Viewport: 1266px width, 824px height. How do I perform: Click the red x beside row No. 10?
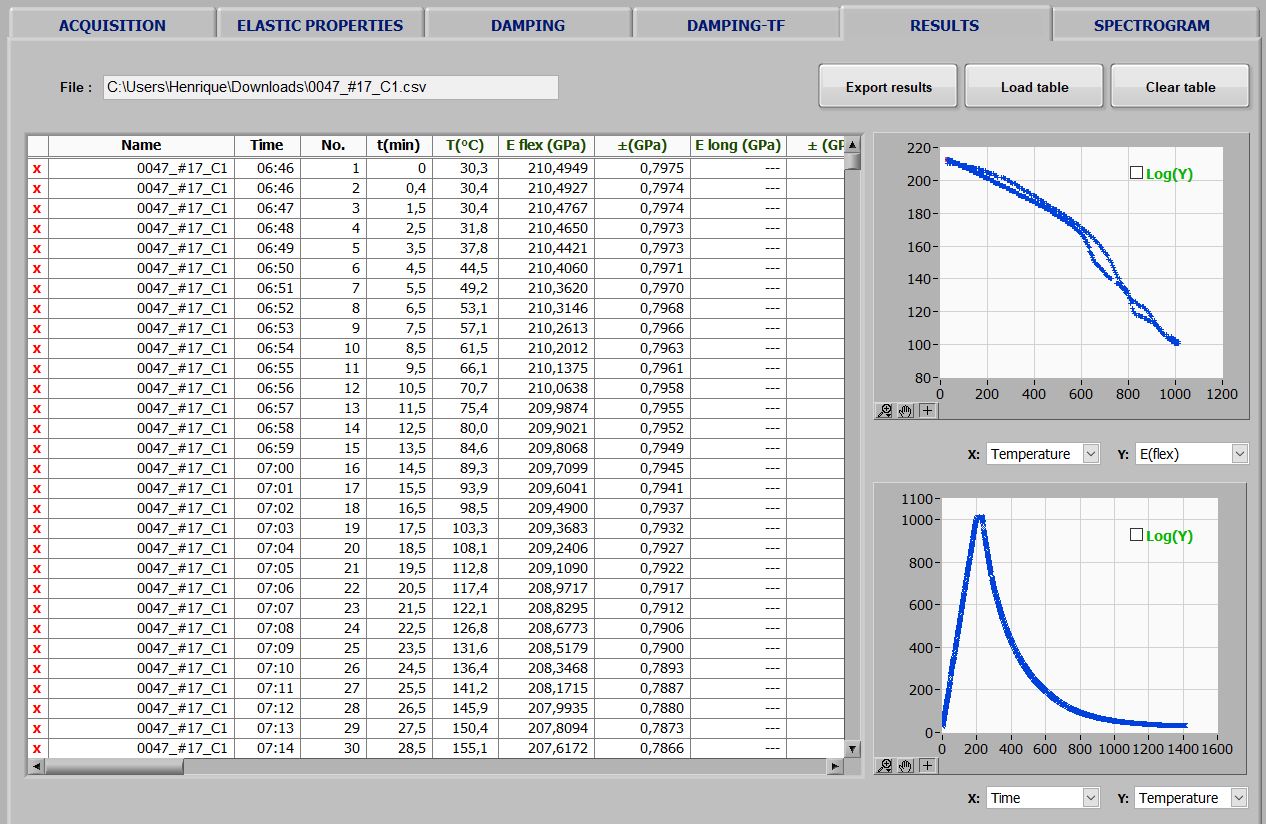(37, 348)
